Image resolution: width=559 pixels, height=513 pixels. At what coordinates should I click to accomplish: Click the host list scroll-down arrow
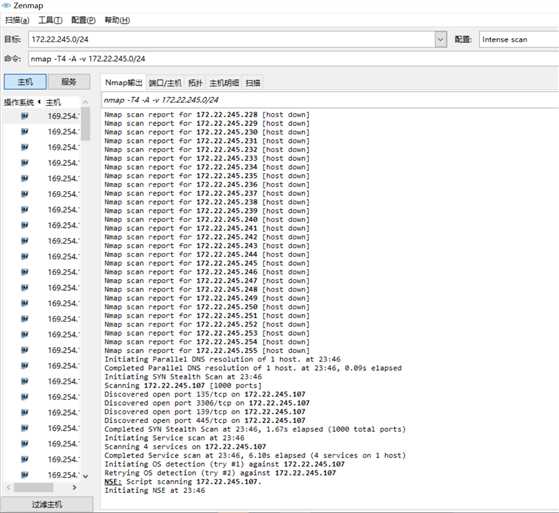pyautogui.click(x=85, y=476)
